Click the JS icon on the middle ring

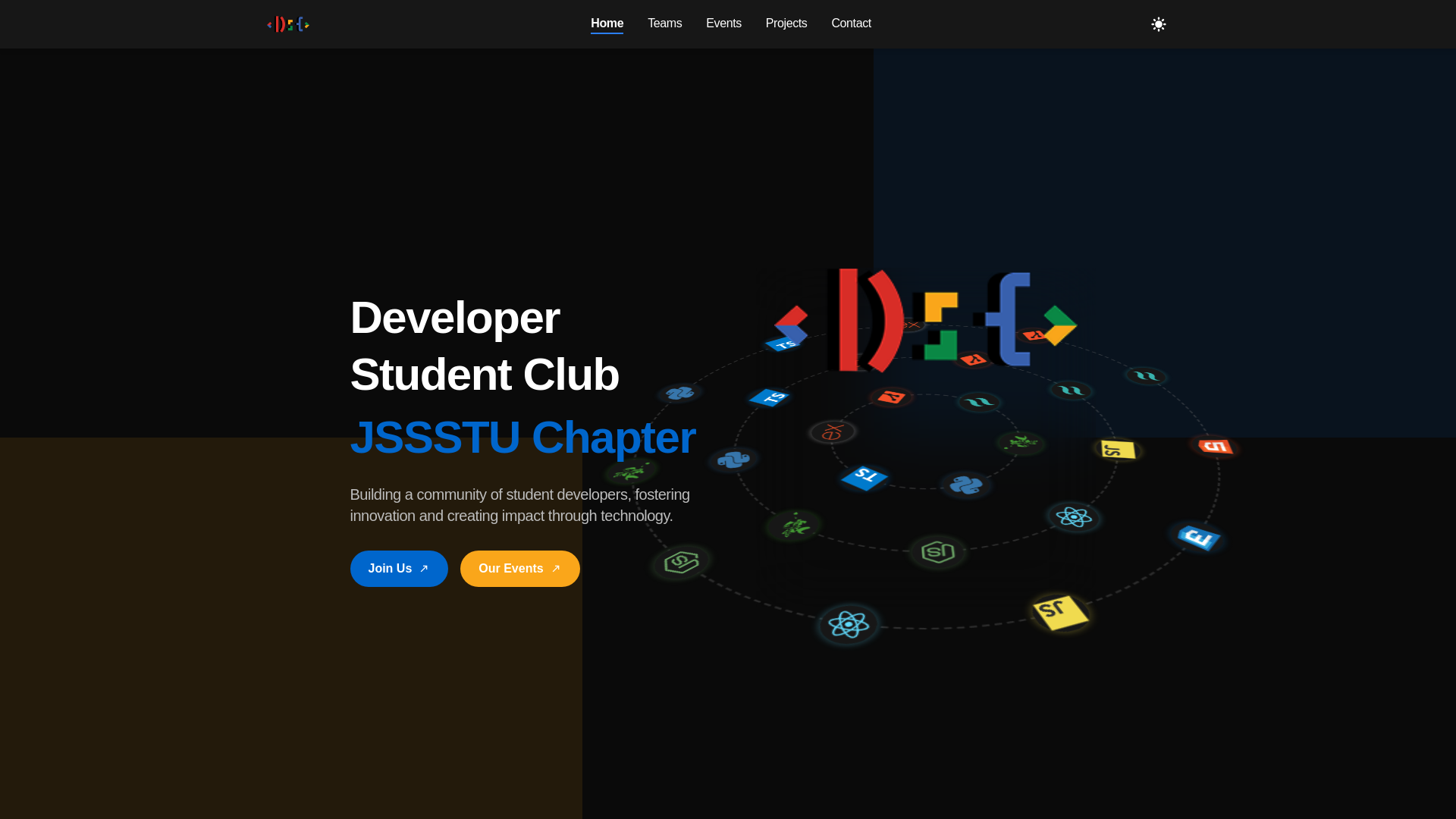pos(1118,450)
